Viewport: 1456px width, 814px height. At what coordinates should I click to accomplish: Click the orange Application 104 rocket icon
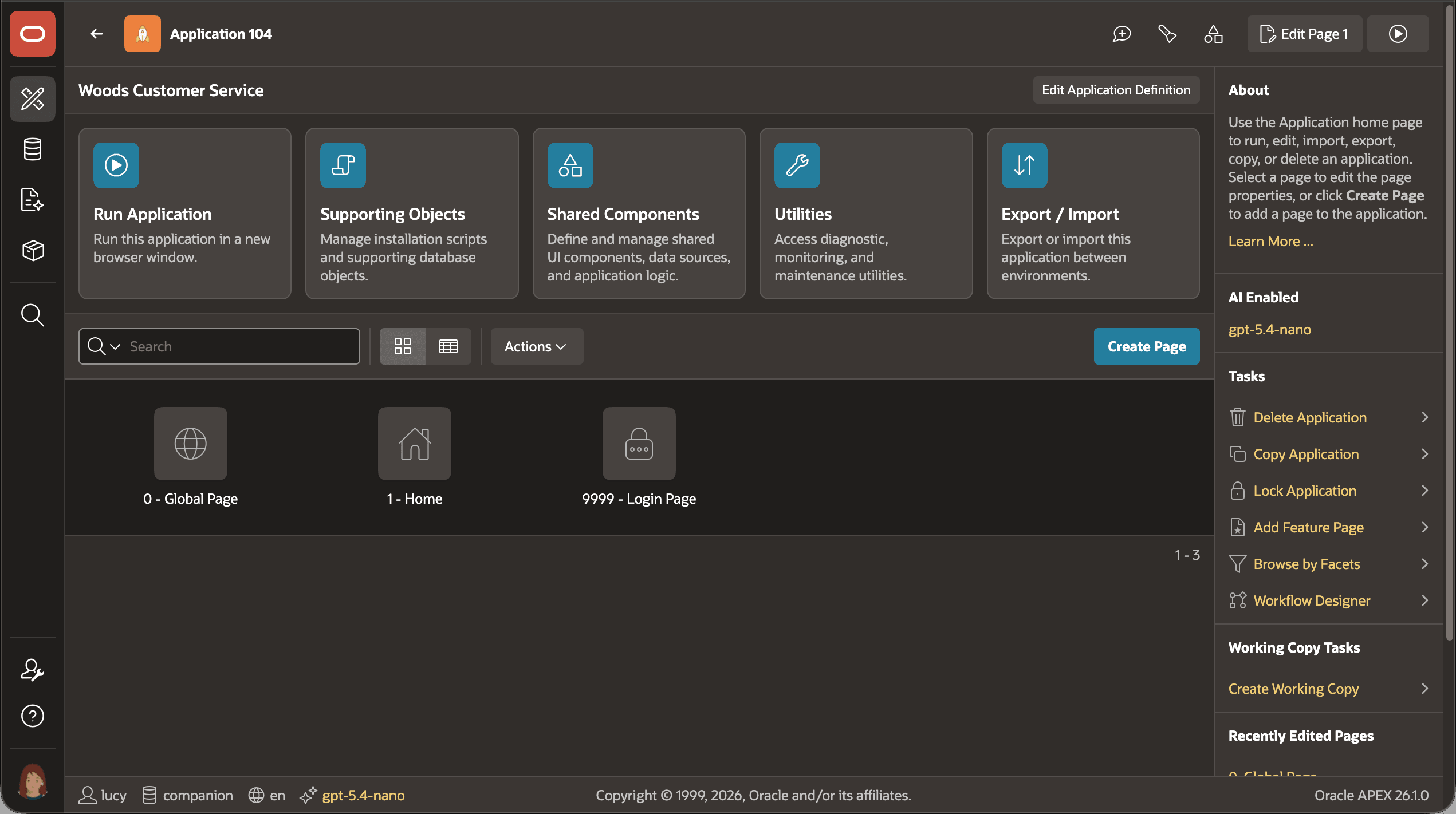[x=143, y=34]
